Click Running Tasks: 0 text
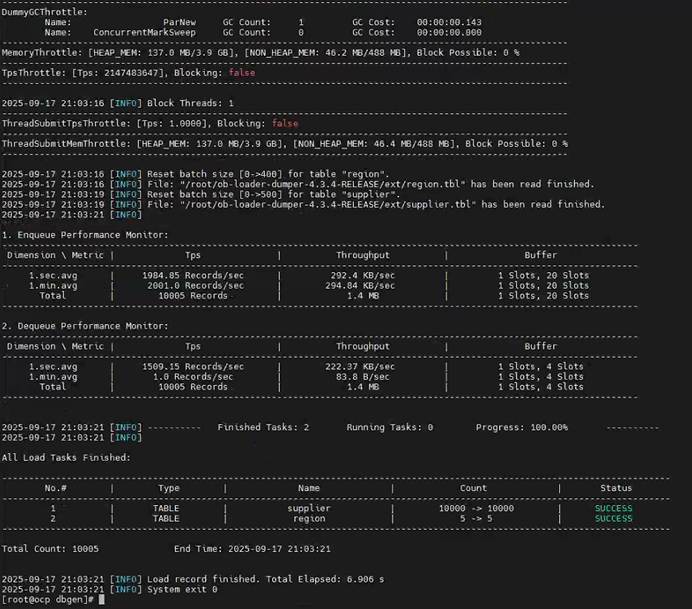 (x=390, y=428)
